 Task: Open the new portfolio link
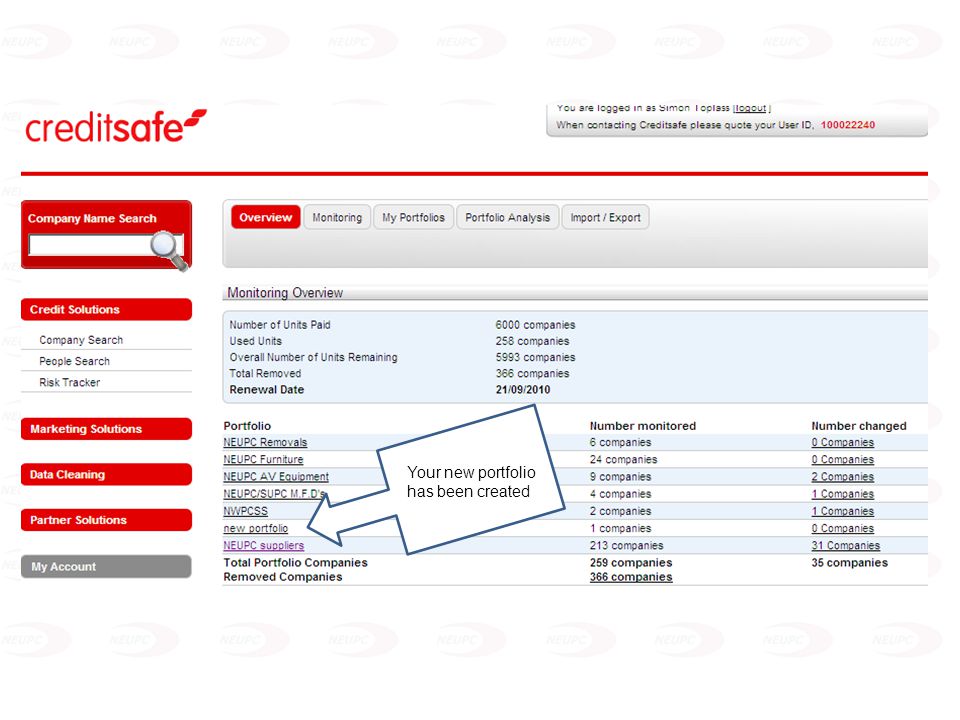256,528
